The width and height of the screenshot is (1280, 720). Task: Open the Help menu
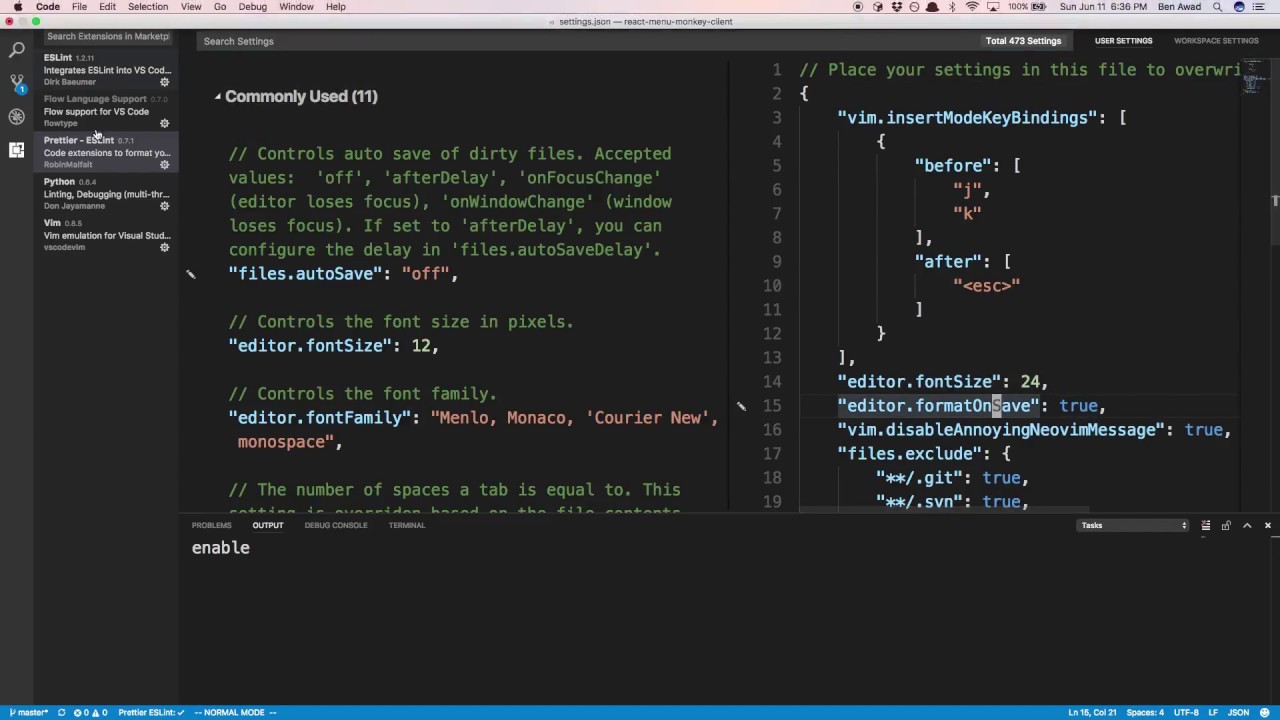tap(336, 7)
